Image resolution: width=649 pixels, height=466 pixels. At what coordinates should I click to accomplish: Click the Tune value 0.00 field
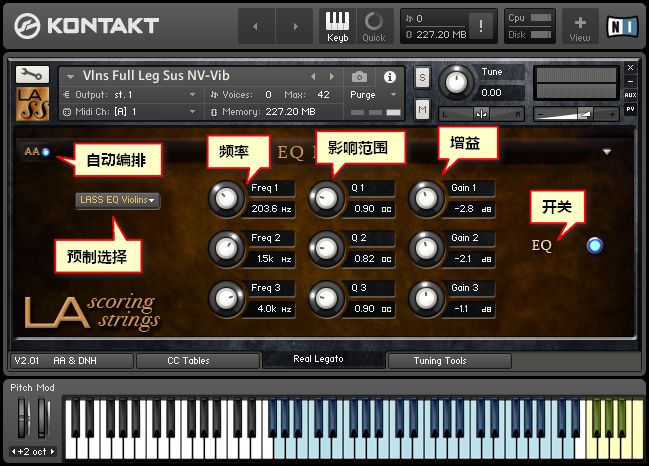pyautogui.click(x=501, y=93)
